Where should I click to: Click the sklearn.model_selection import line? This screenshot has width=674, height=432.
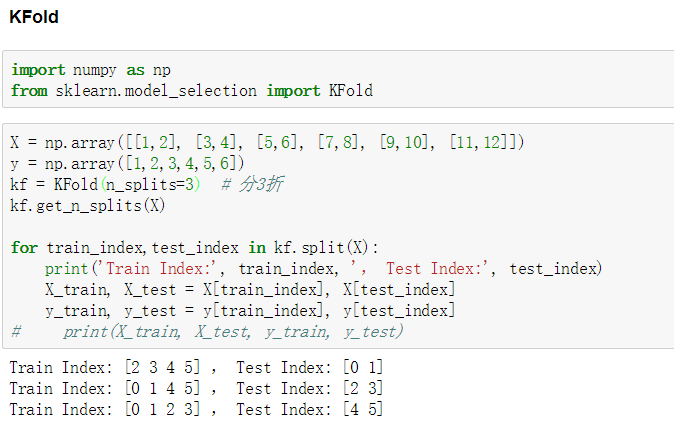click(192, 91)
